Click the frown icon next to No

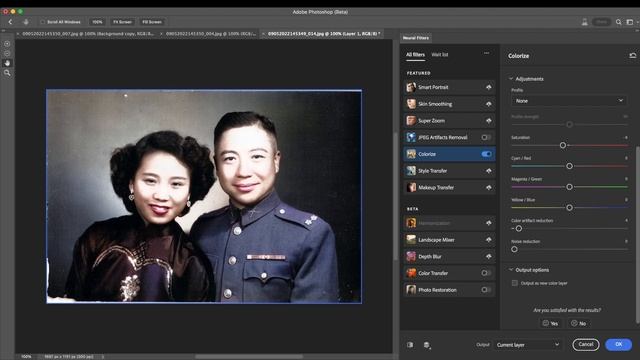coord(574,323)
